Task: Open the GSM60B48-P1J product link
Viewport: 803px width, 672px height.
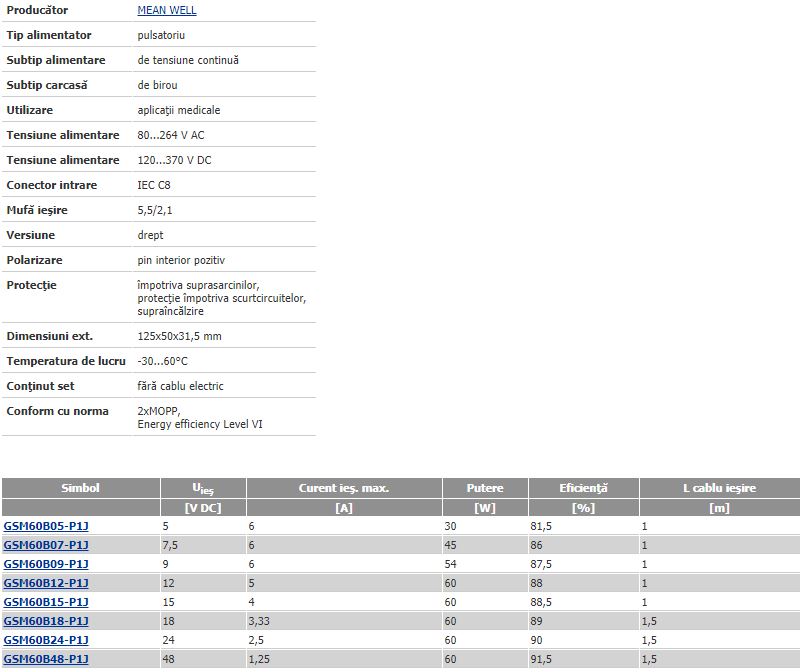Action: [46, 659]
